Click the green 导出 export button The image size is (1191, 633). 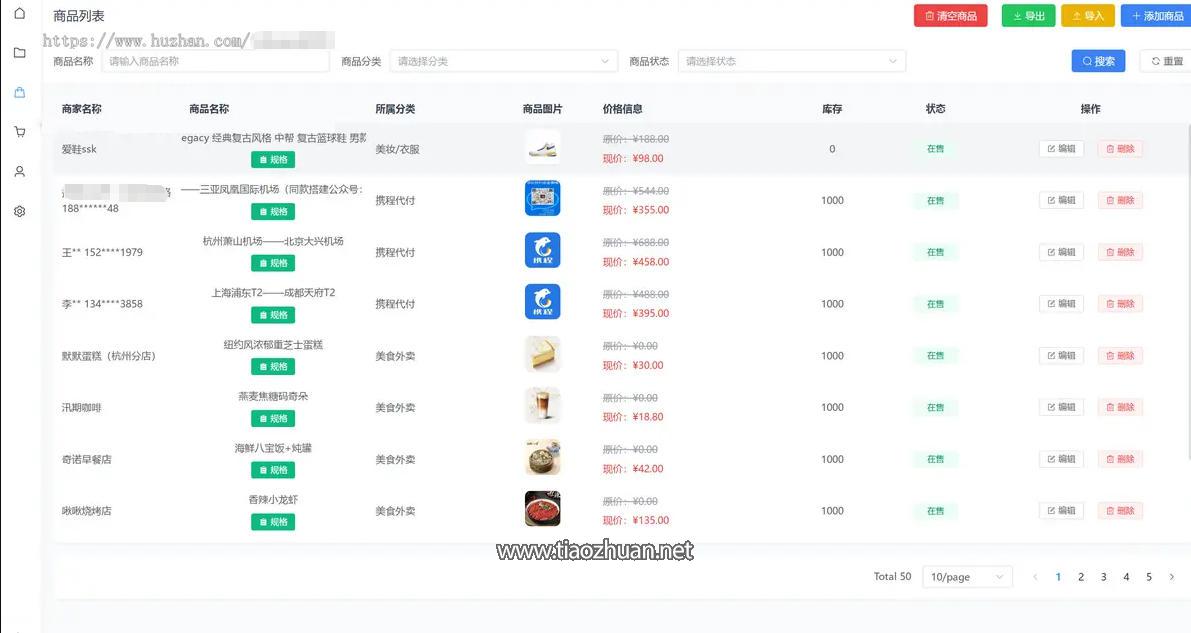tap(1028, 16)
